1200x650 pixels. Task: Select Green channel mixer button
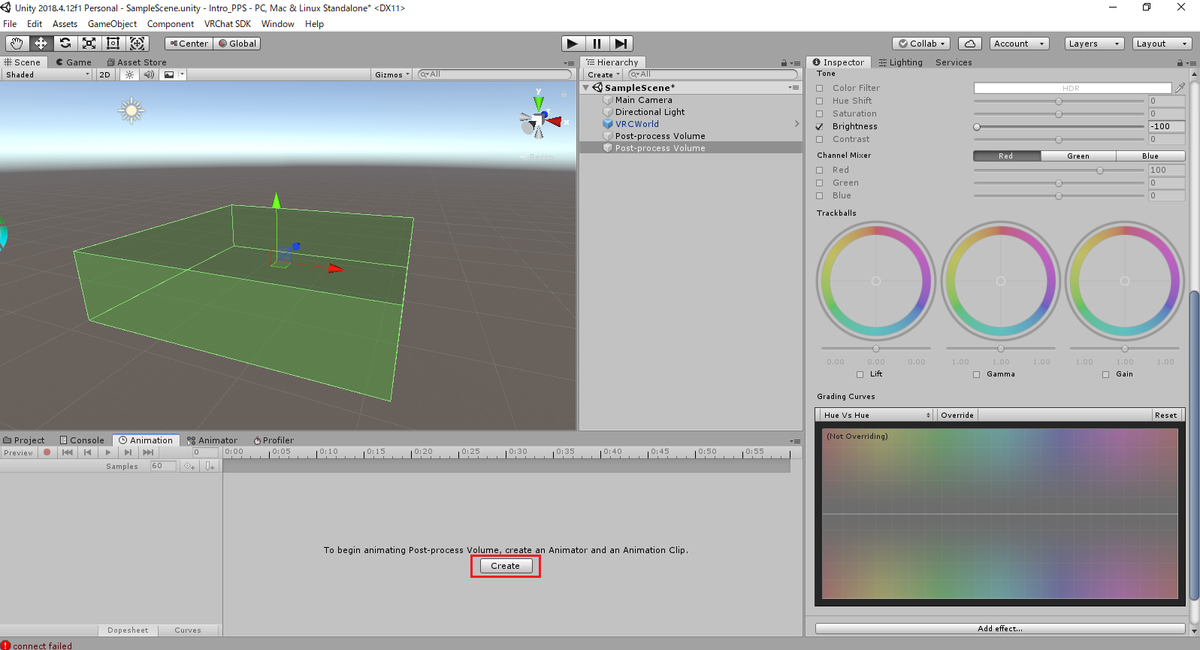[x=1078, y=156]
